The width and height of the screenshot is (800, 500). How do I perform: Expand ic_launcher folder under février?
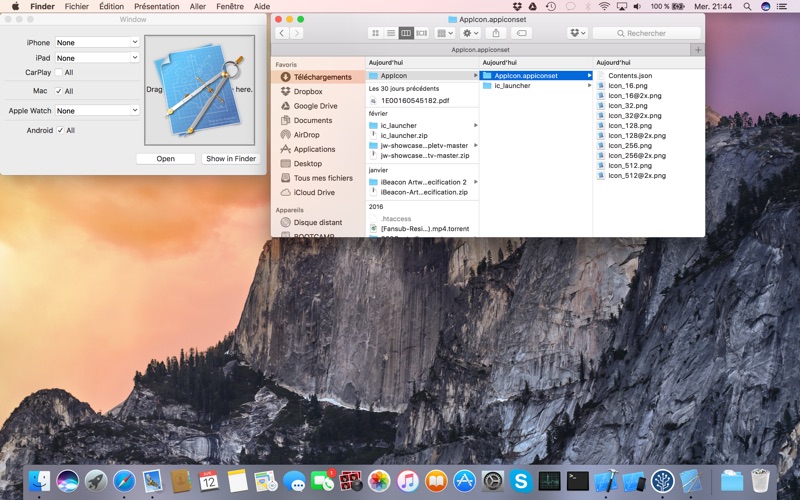pyautogui.click(x=475, y=125)
